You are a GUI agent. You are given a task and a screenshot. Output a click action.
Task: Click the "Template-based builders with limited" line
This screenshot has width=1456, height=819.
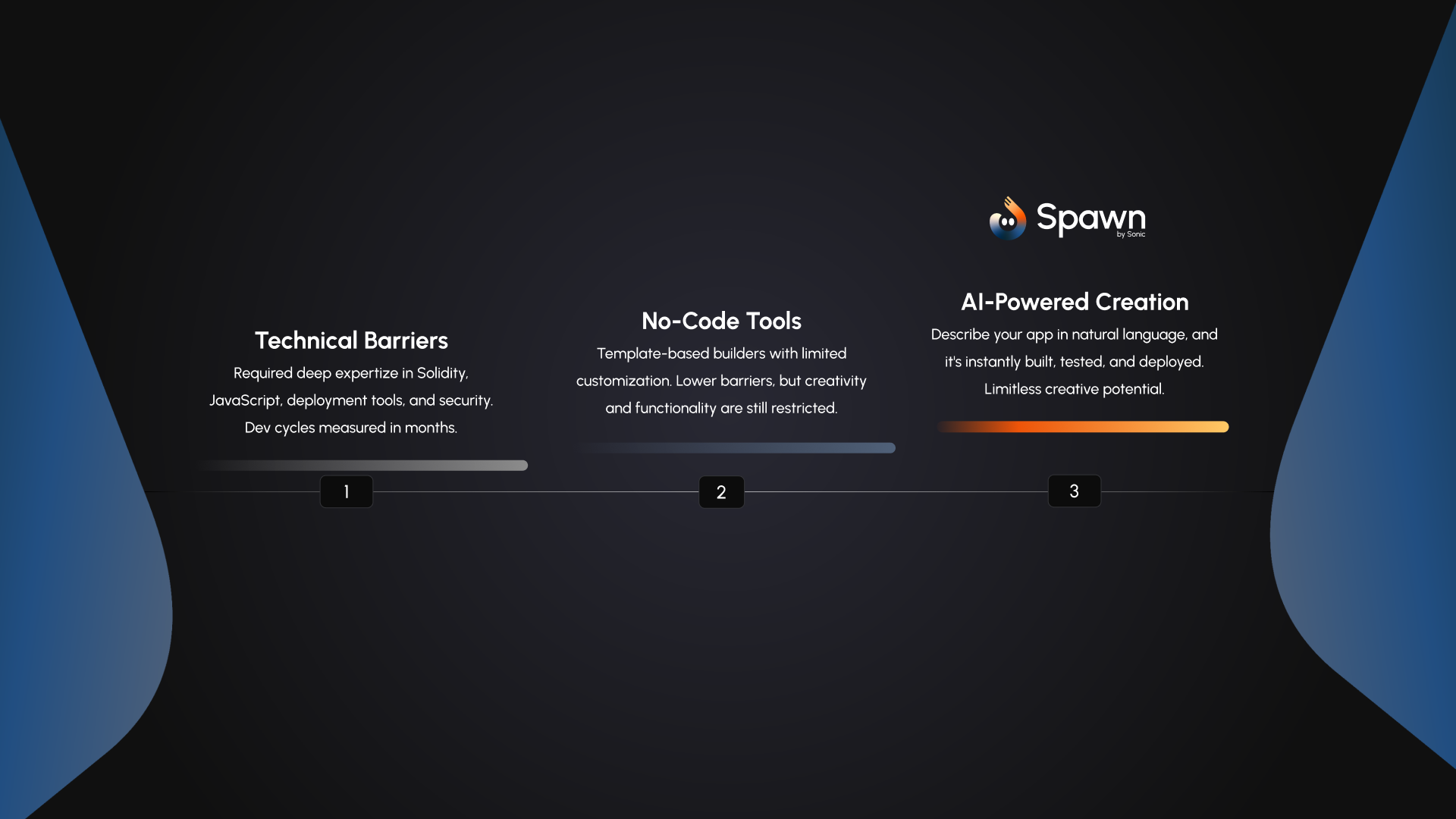(721, 353)
